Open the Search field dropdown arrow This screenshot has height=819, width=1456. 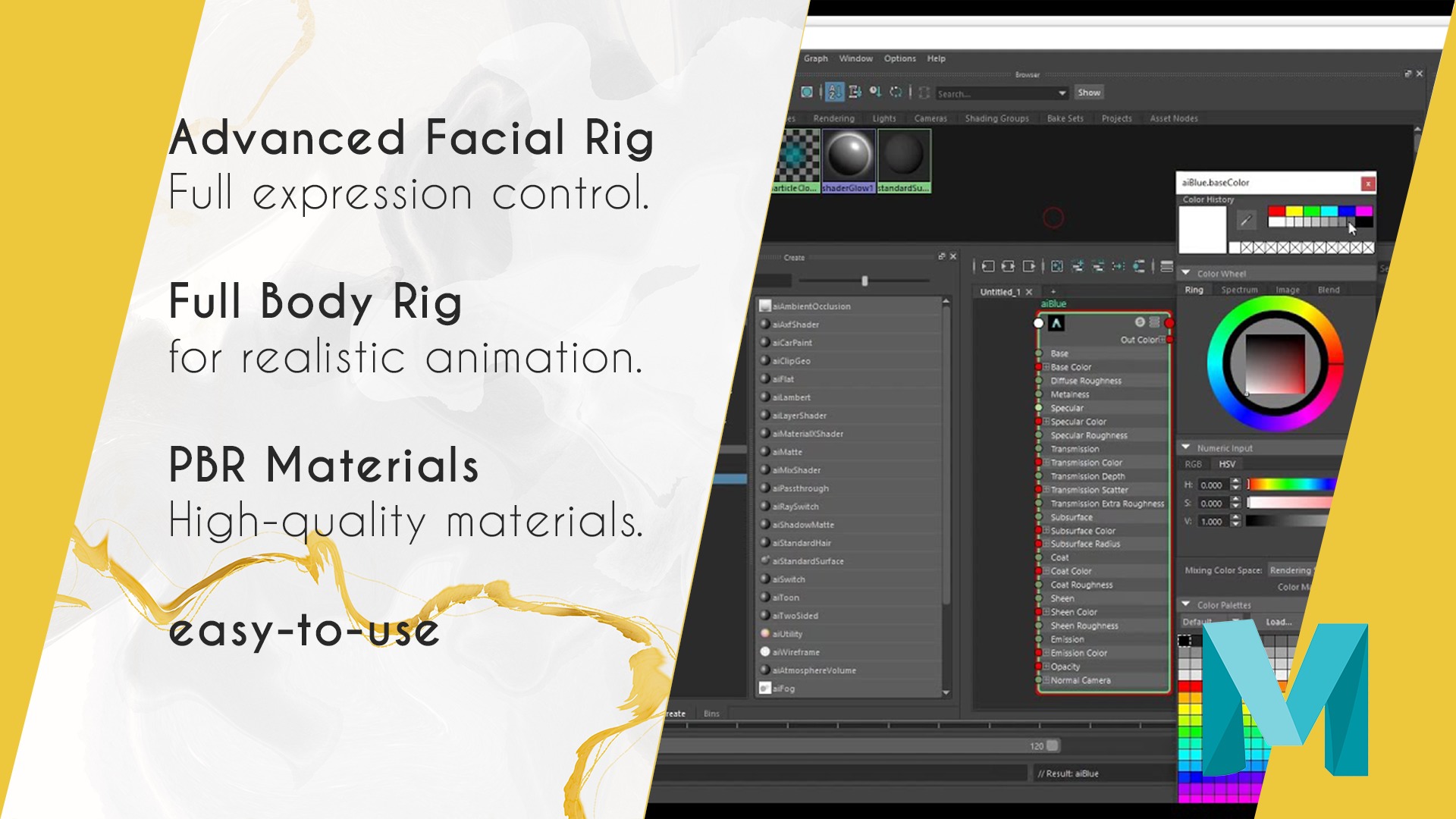point(1062,93)
